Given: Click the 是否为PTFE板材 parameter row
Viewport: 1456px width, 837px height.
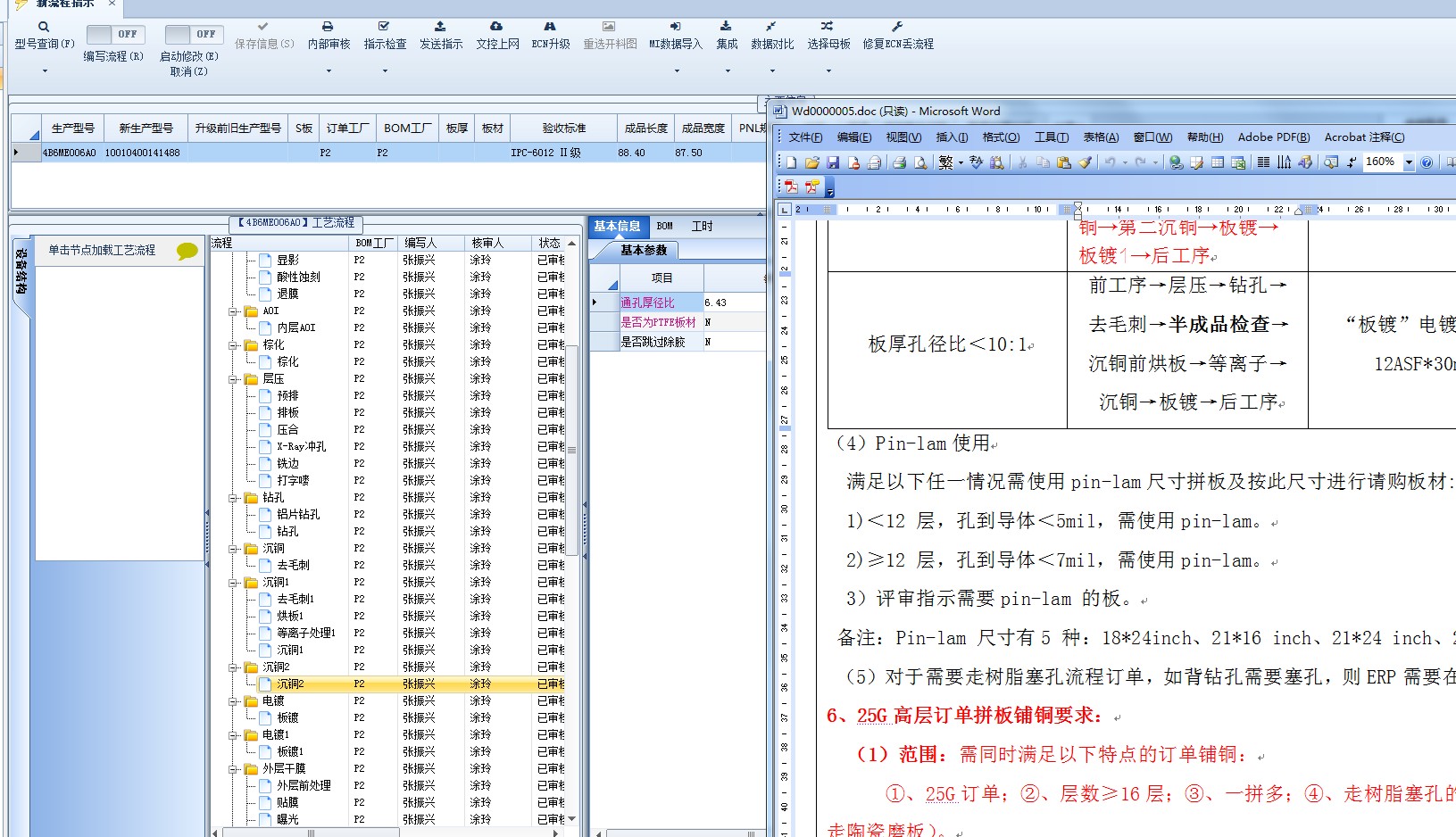Looking at the screenshot, I should (678, 322).
